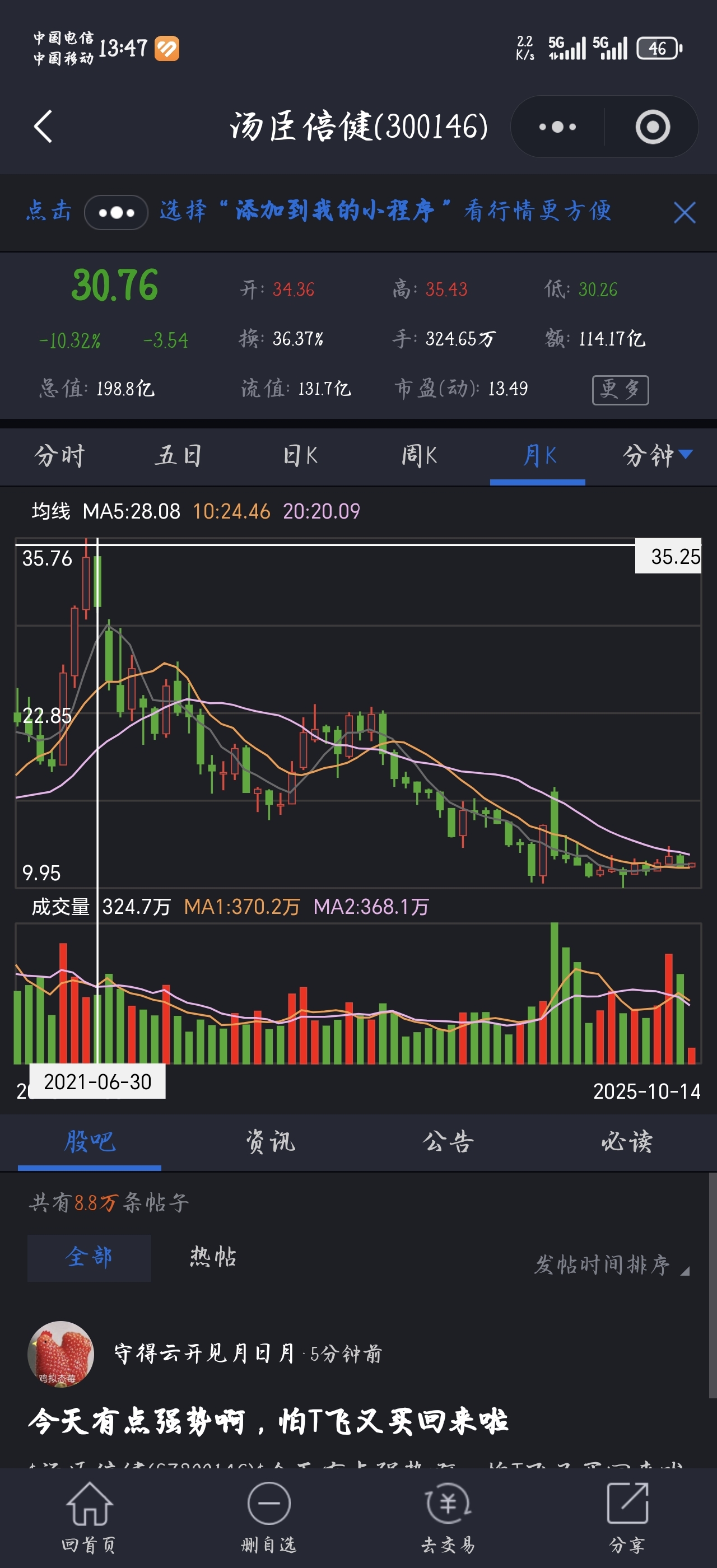This screenshot has width=717, height=1568.
Task: Switch to the 周K chart tab
Action: pos(419,455)
